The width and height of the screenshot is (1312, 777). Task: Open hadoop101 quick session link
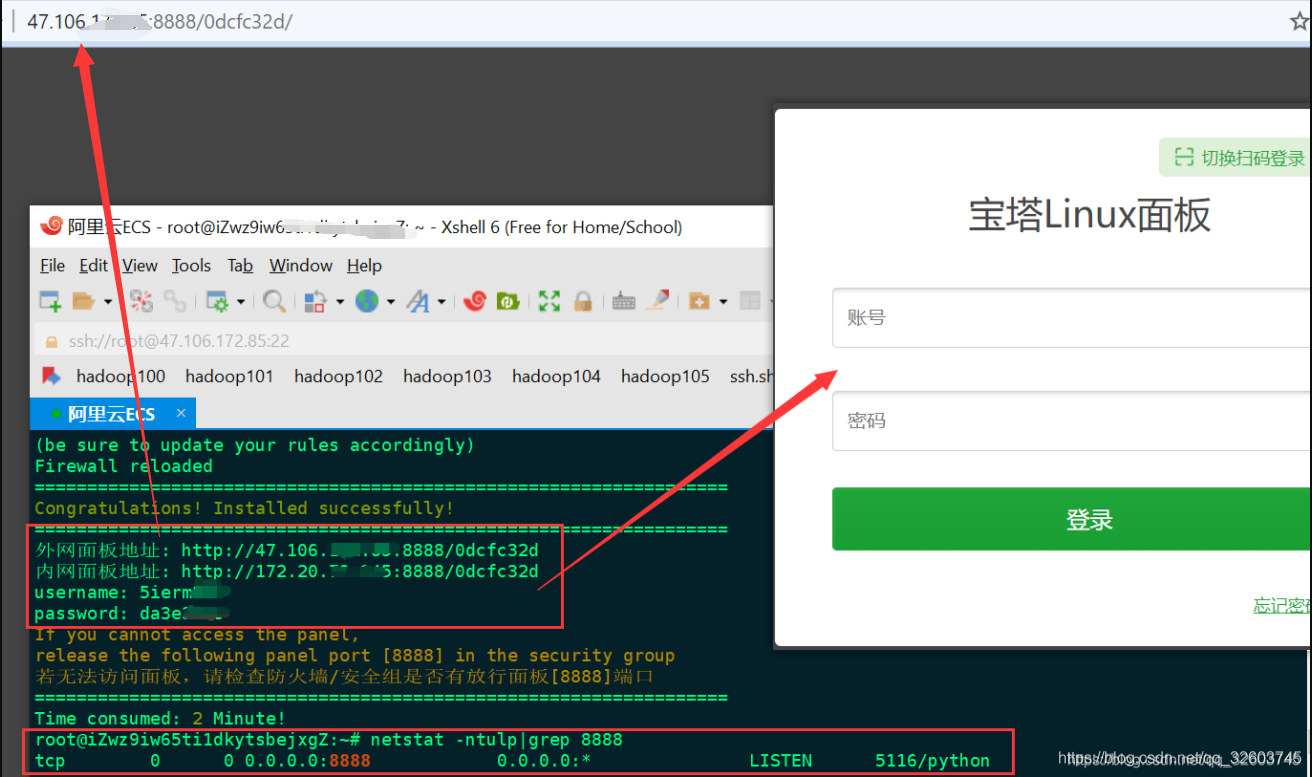(229, 376)
